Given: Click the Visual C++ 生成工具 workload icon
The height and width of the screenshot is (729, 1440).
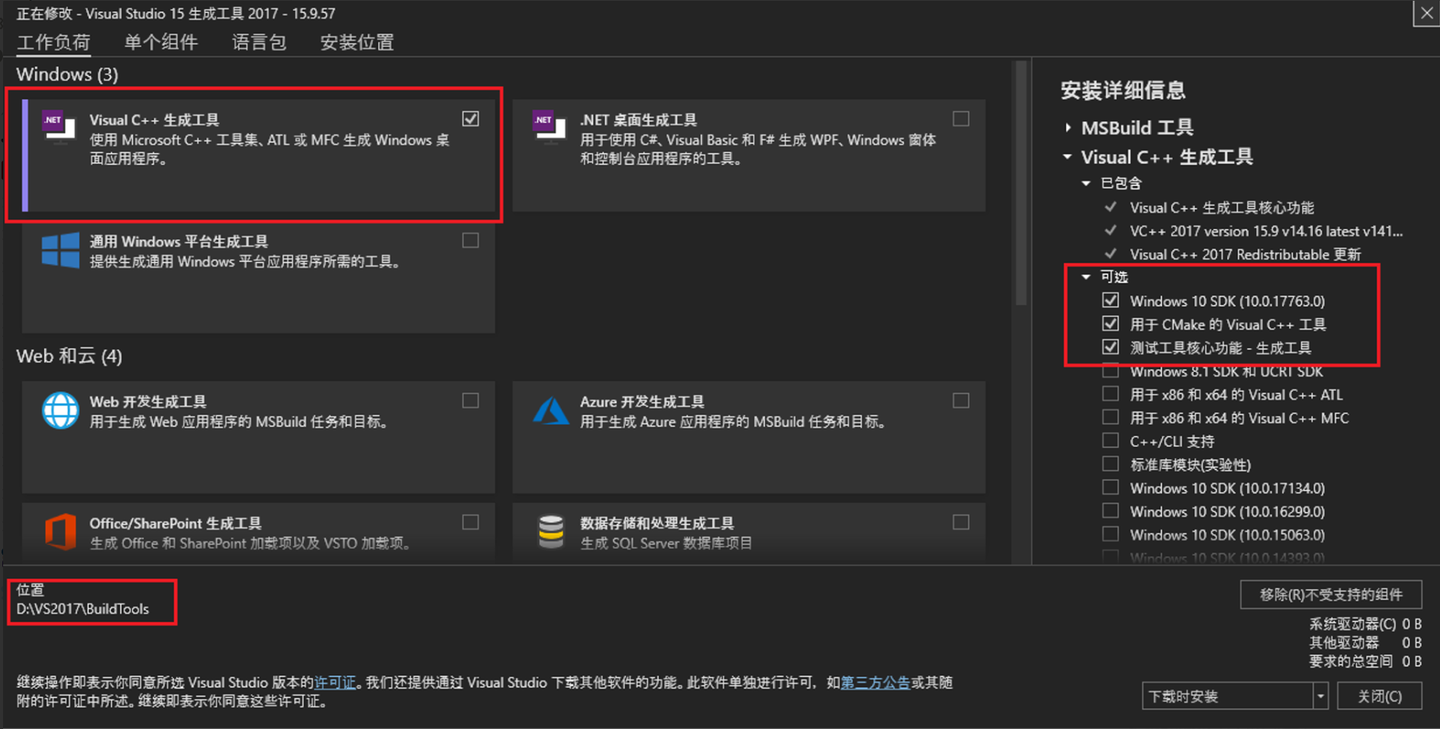Looking at the screenshot, I should coord(58,127).
